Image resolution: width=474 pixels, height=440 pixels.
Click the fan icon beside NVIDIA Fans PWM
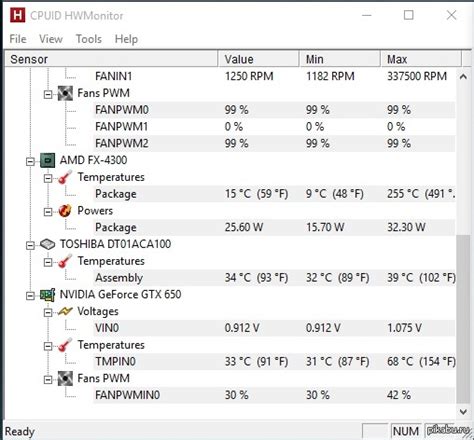coord(65,379)
